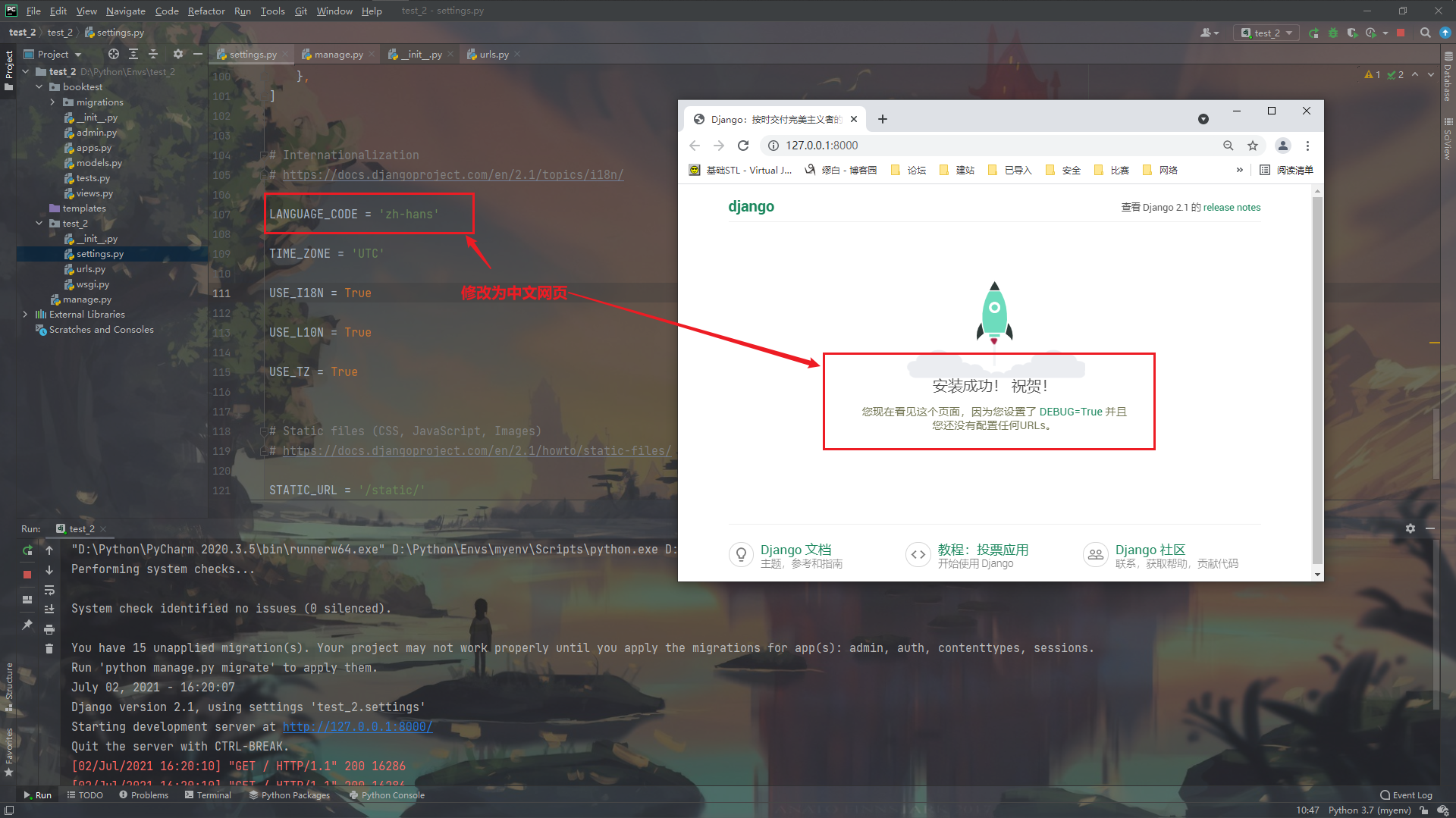1456x818 pixels.
Task: Toggle scroll-to-end in the Run console
Action: tap(49, 610)
